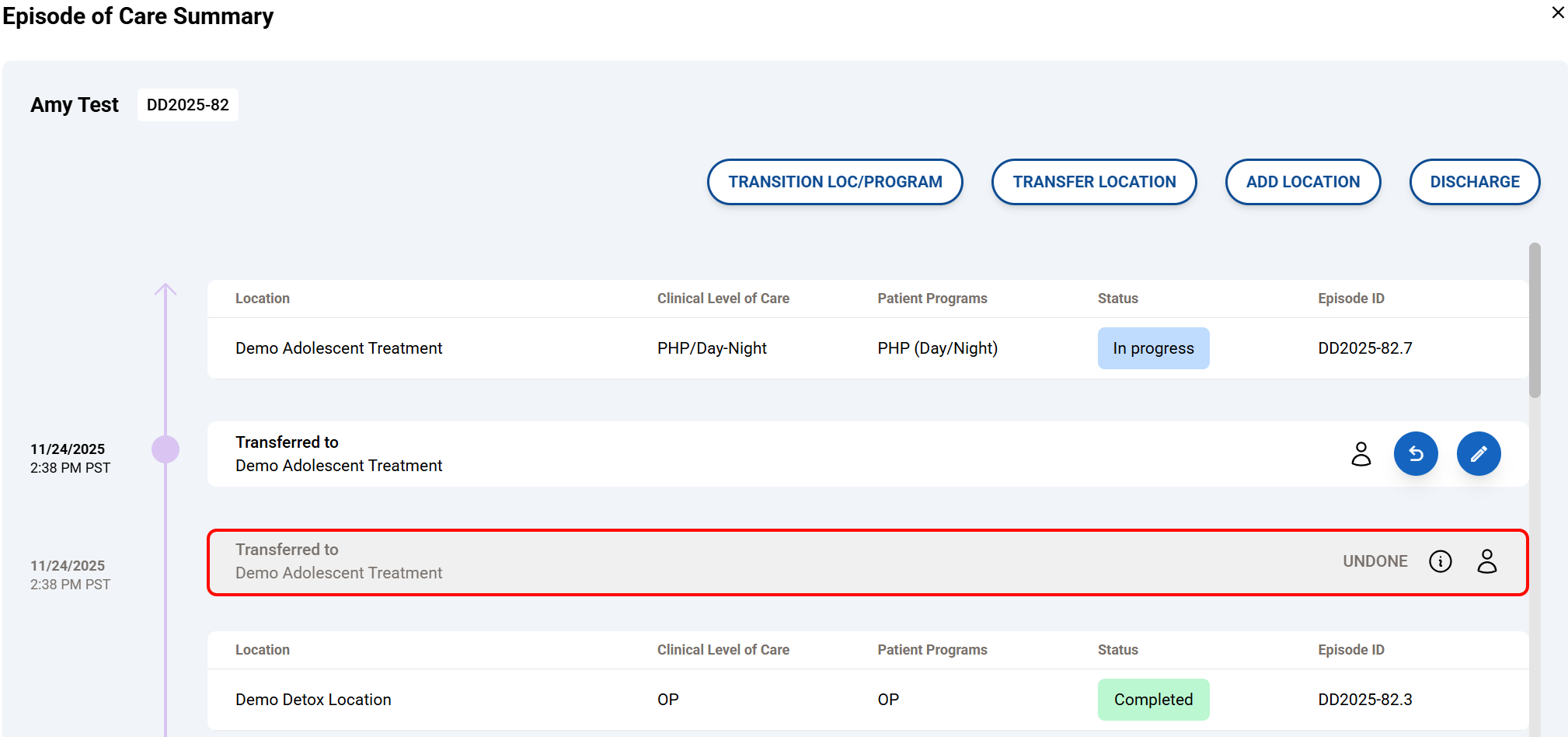Viewport: 1568px width, 737px height.
Task: Click the person icon on undone row
Action: point(1486,561)
